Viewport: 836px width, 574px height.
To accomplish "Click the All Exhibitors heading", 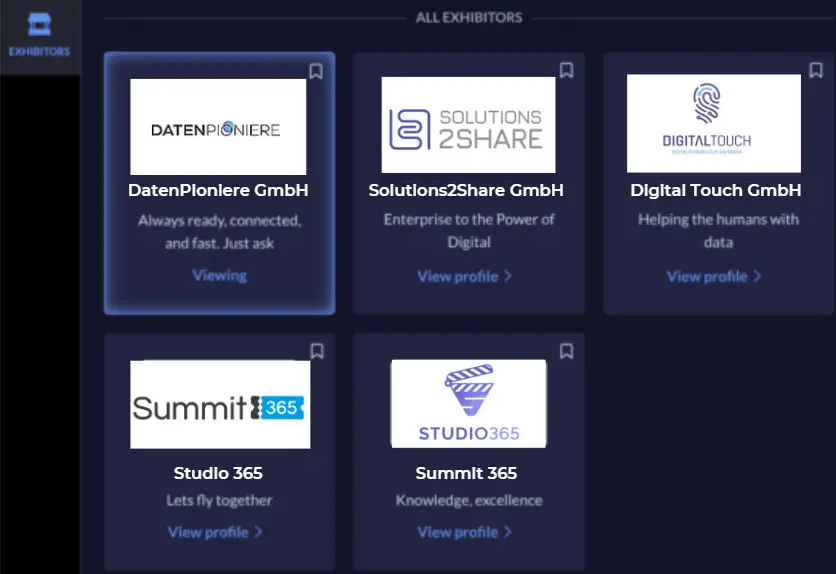I will (x=469, y=18).
